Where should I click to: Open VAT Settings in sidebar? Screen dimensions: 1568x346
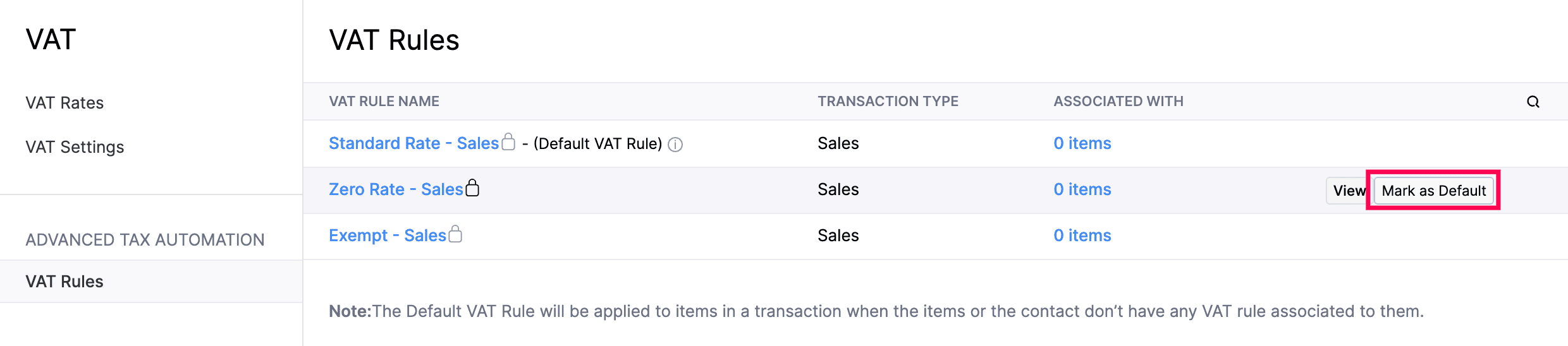click(x=75, y=147)
